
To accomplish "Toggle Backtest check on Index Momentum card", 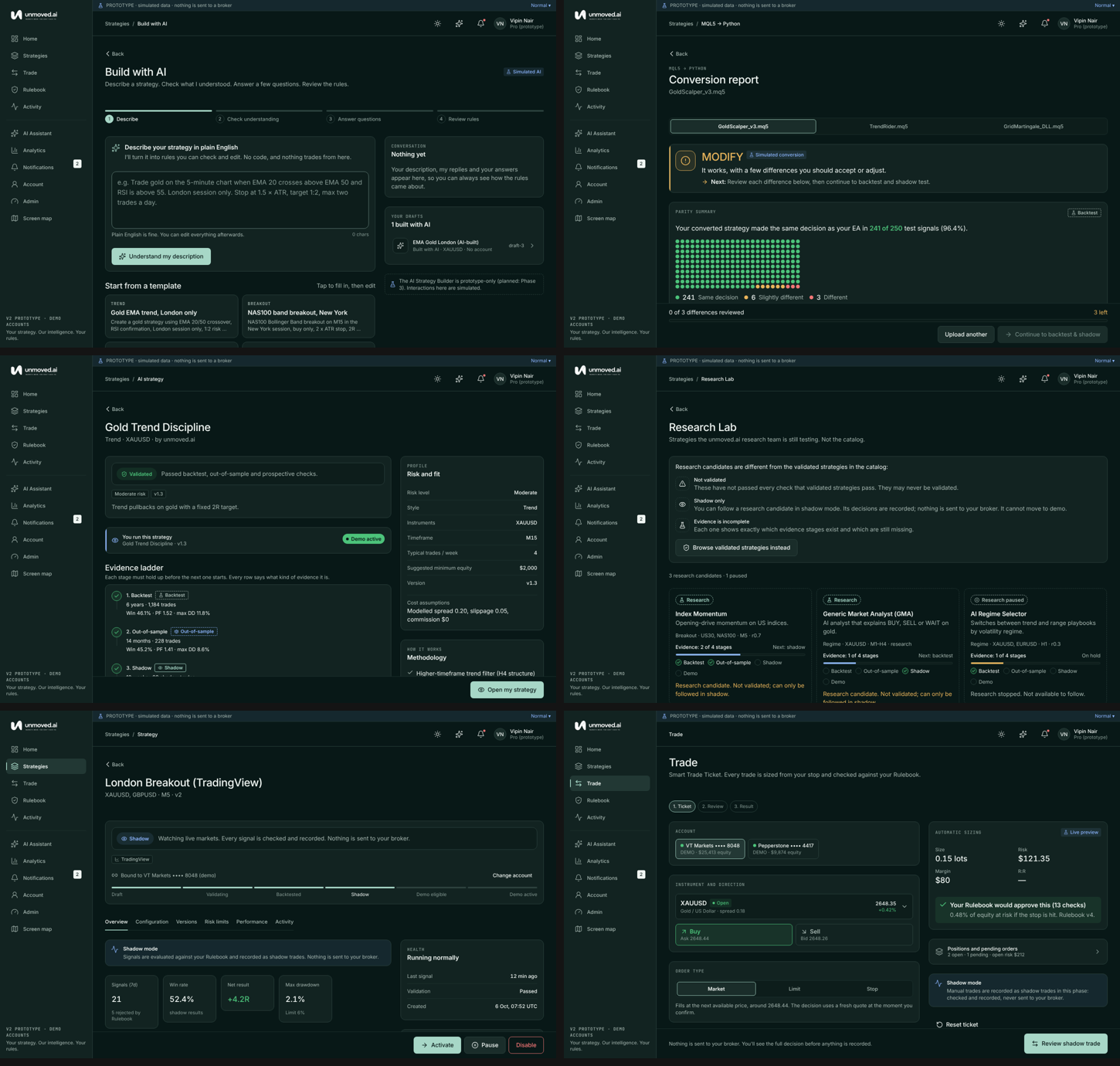I will (x=678, y=662).
